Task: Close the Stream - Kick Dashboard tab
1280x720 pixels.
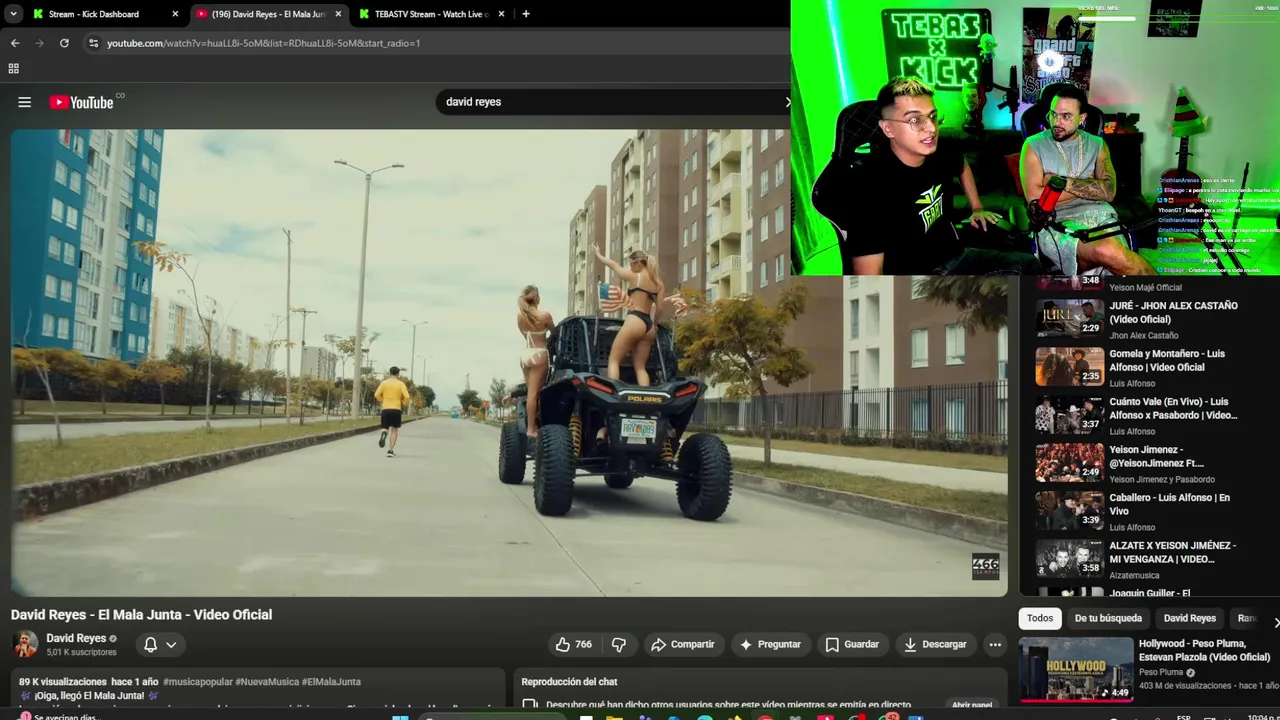Action: pyautogui.click(x=175, y=14)
